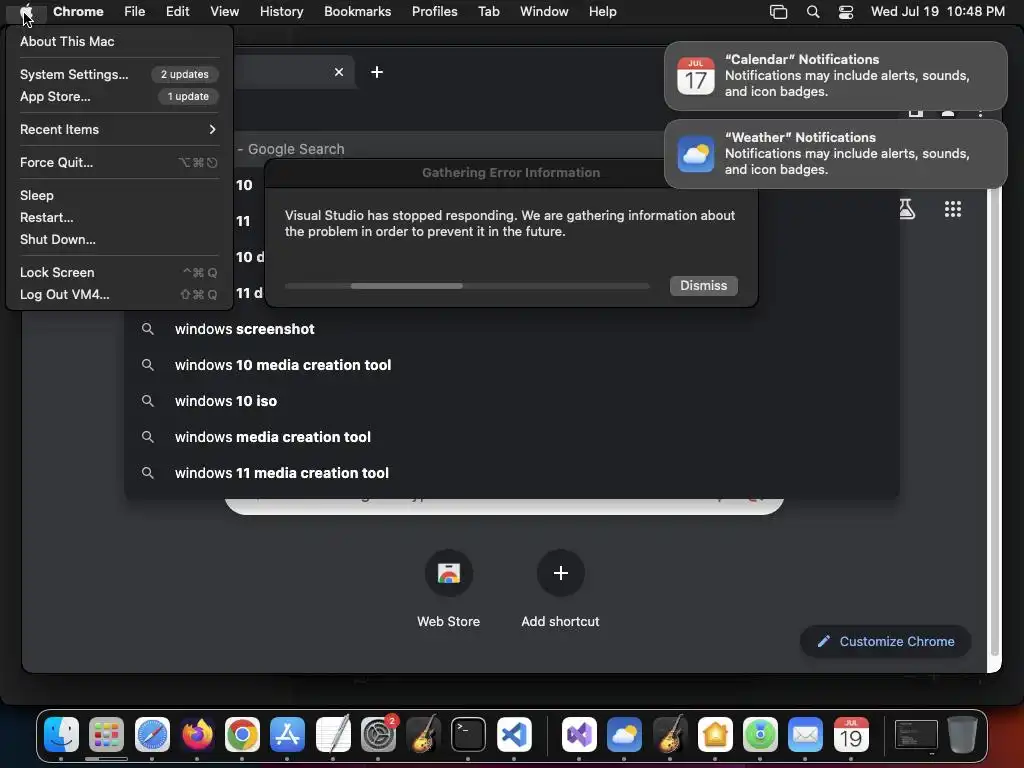This screenshot has height=768, width=1024.
Task: Dismiss the Visual Studio error dialog
Action: (703, 285)
